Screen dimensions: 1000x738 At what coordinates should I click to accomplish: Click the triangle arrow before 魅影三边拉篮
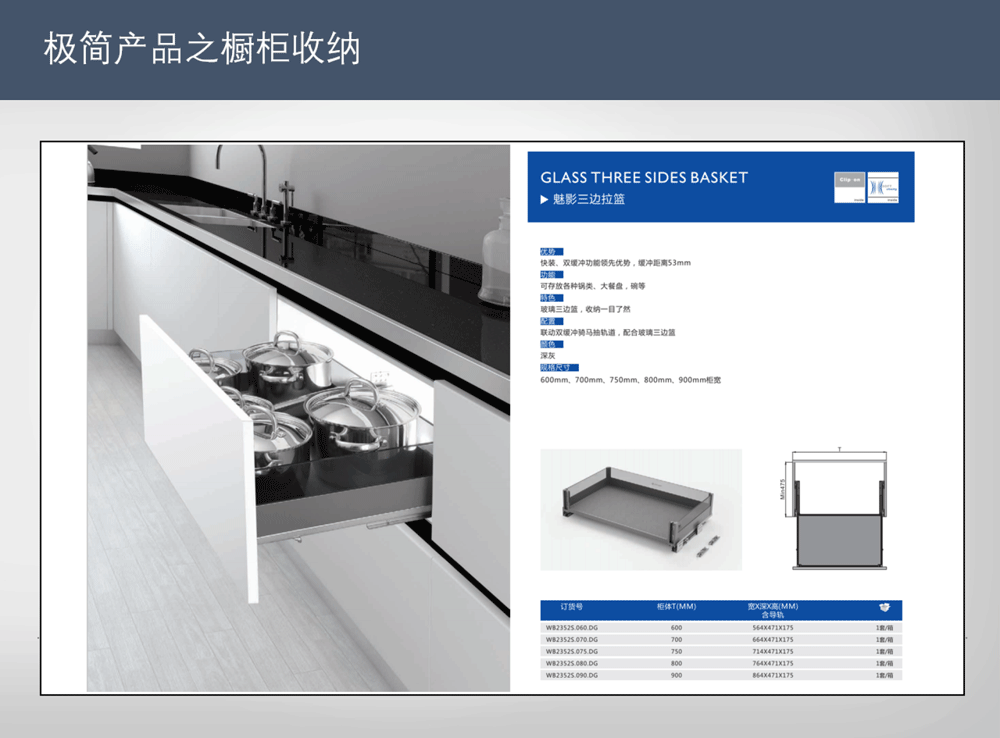(544, 200)
